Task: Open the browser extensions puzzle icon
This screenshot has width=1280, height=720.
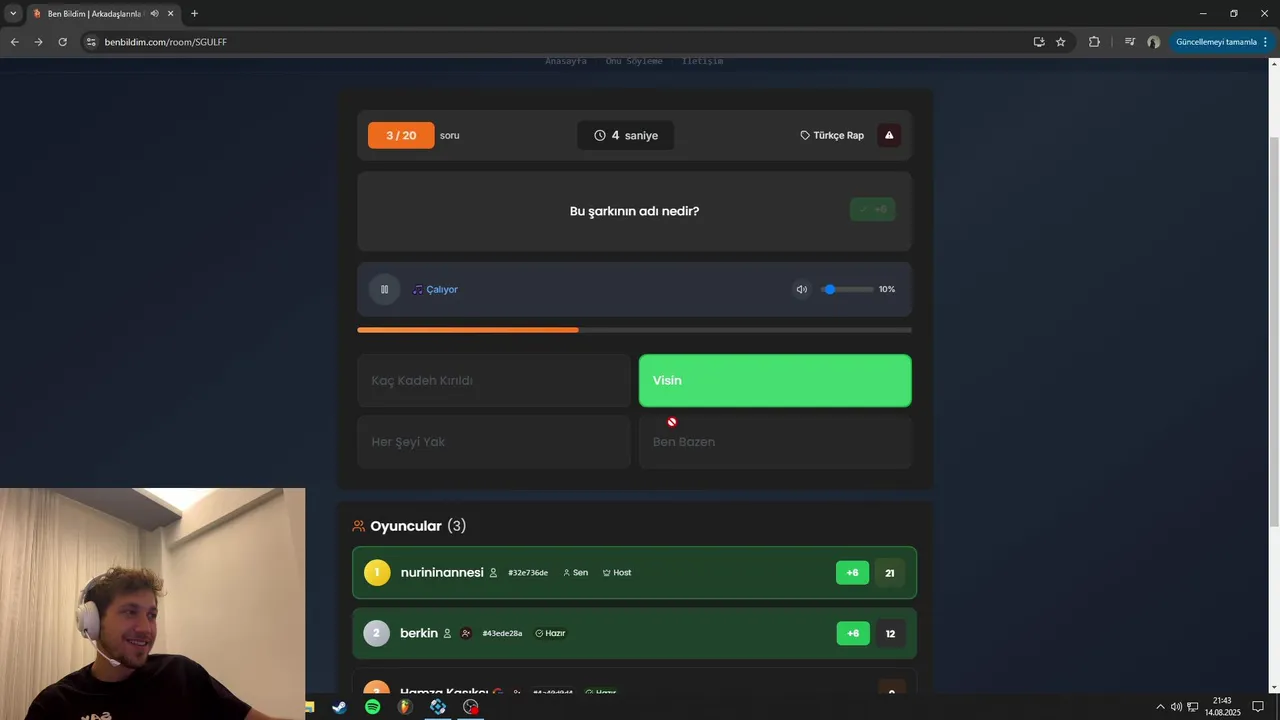Action: (x=1094, y=42)
